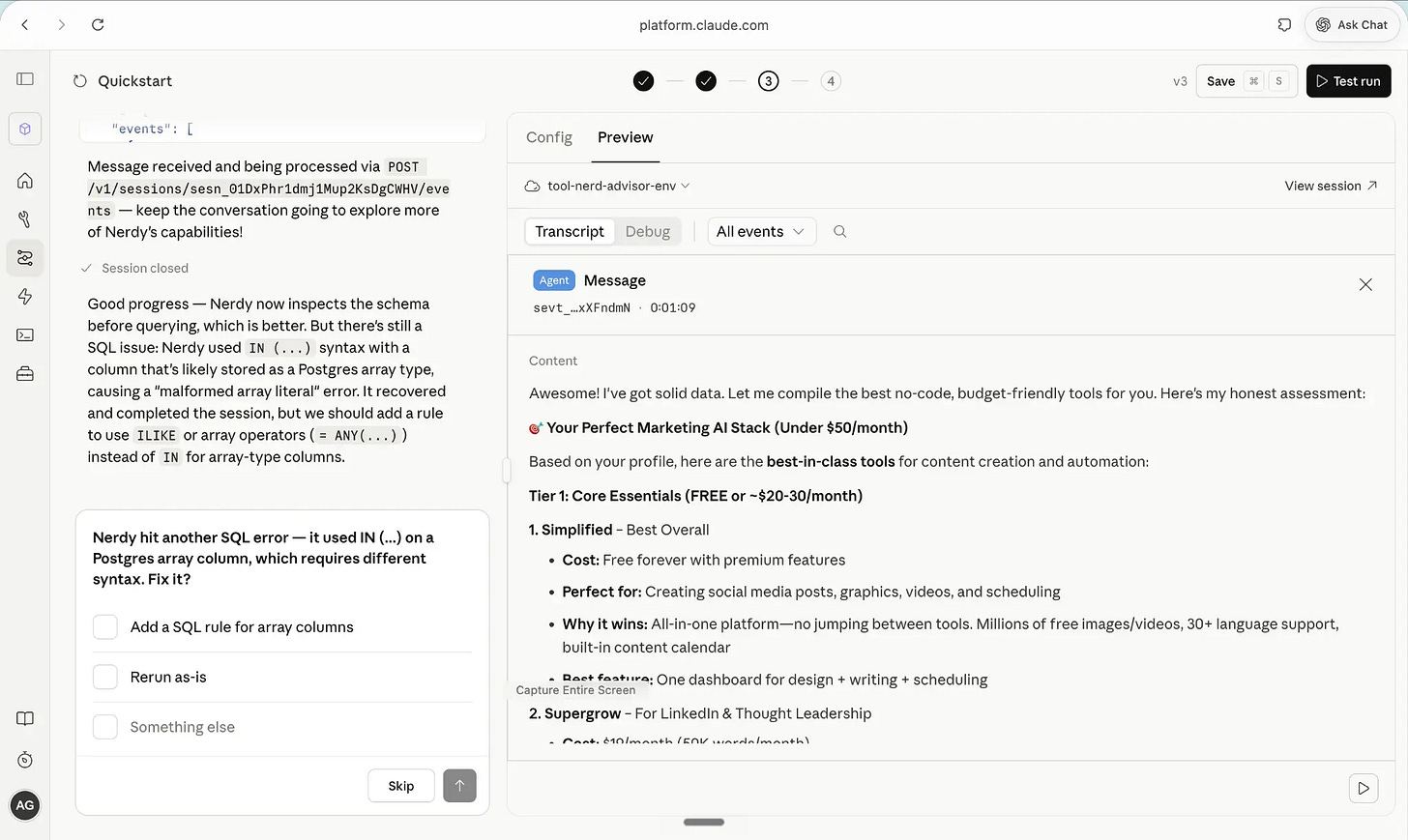Open the wrench tools icon in sidebar

click(25, 219)
